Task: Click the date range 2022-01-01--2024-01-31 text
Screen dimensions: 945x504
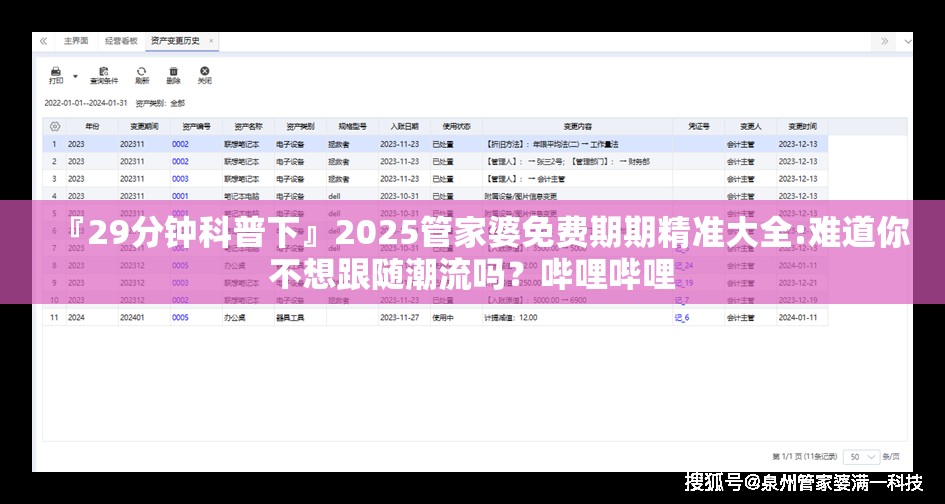Action: point(86,103)
